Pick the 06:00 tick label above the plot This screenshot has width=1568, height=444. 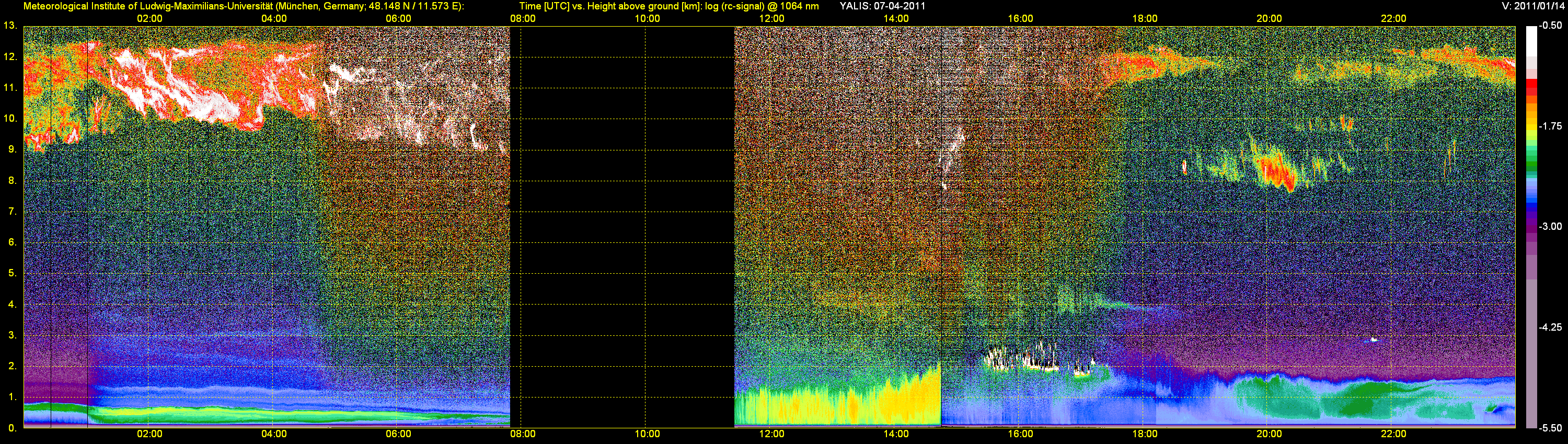[x=399, y=18]
